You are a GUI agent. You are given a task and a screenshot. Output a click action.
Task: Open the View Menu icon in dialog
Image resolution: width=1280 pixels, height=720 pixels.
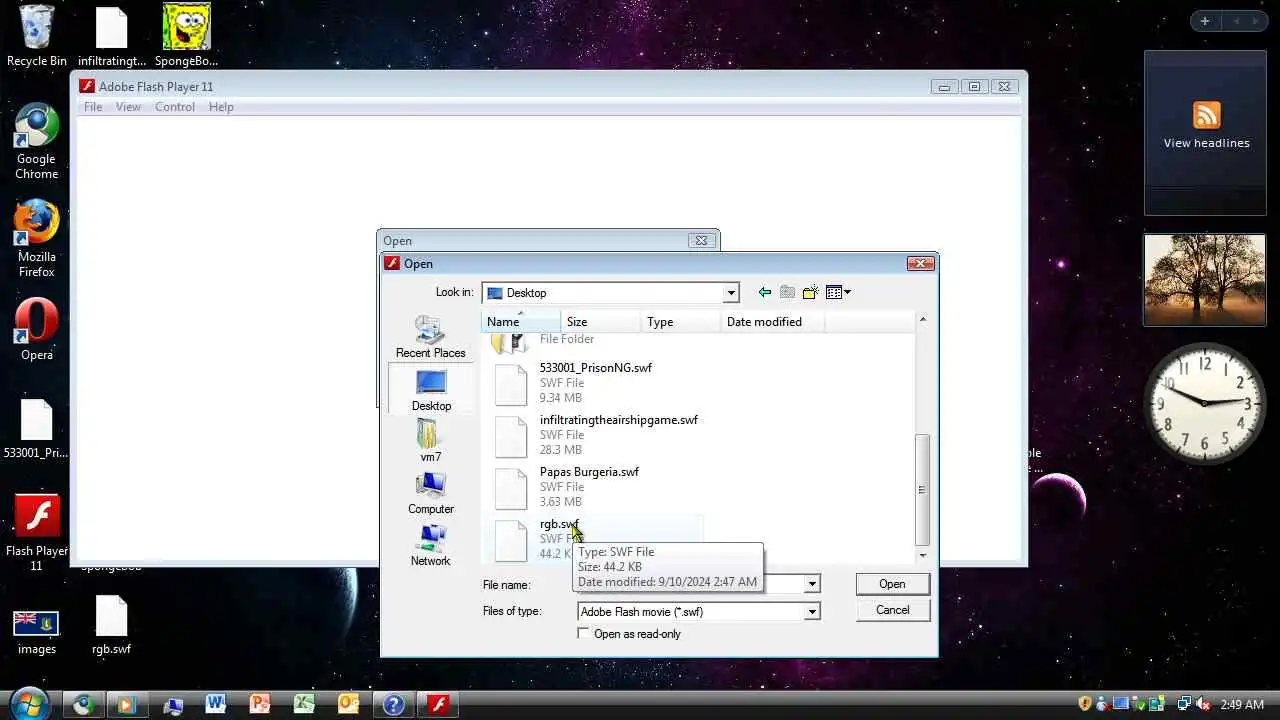(838, 292)
